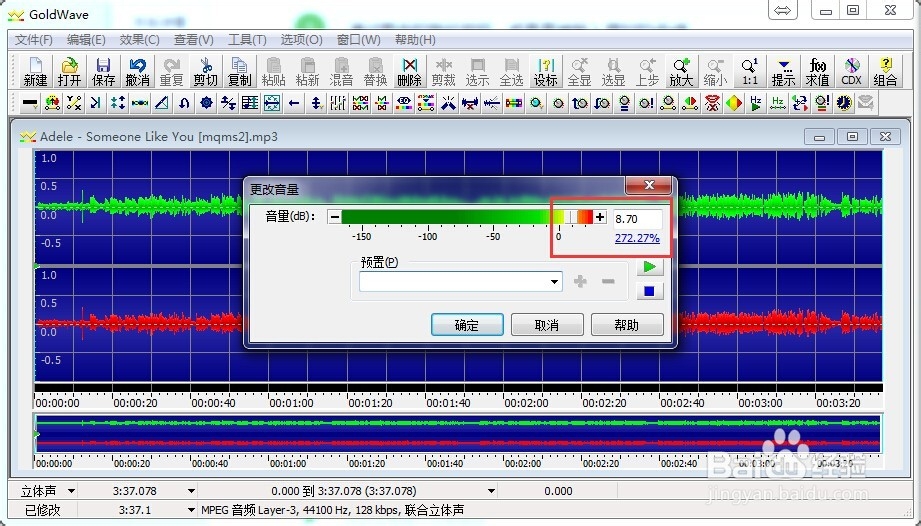Click the 00:01:00 mark on the time ruler
921x526 pixels.
pos(291,403)
